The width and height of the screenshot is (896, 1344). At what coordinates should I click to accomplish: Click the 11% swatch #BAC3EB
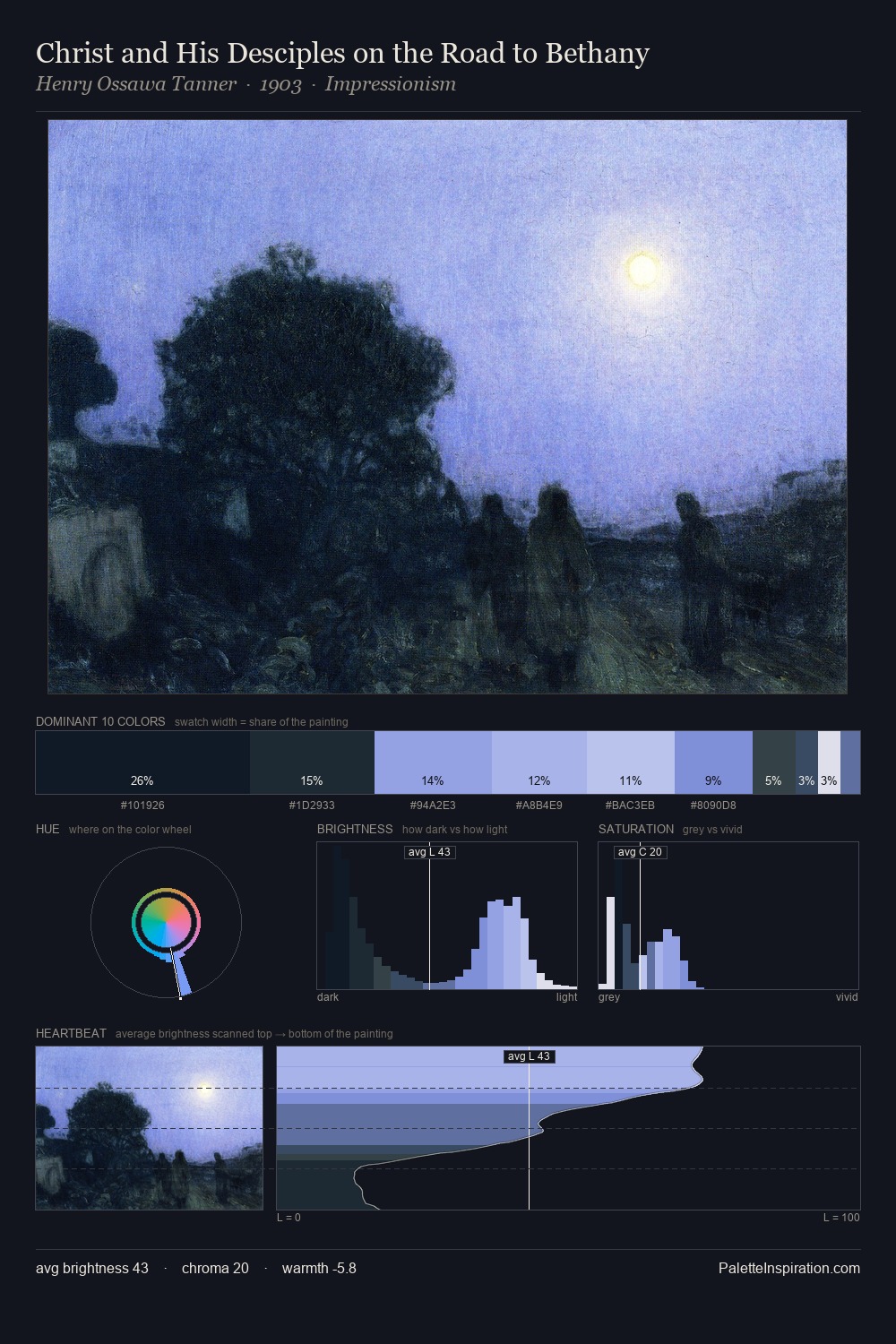[631, 762]
